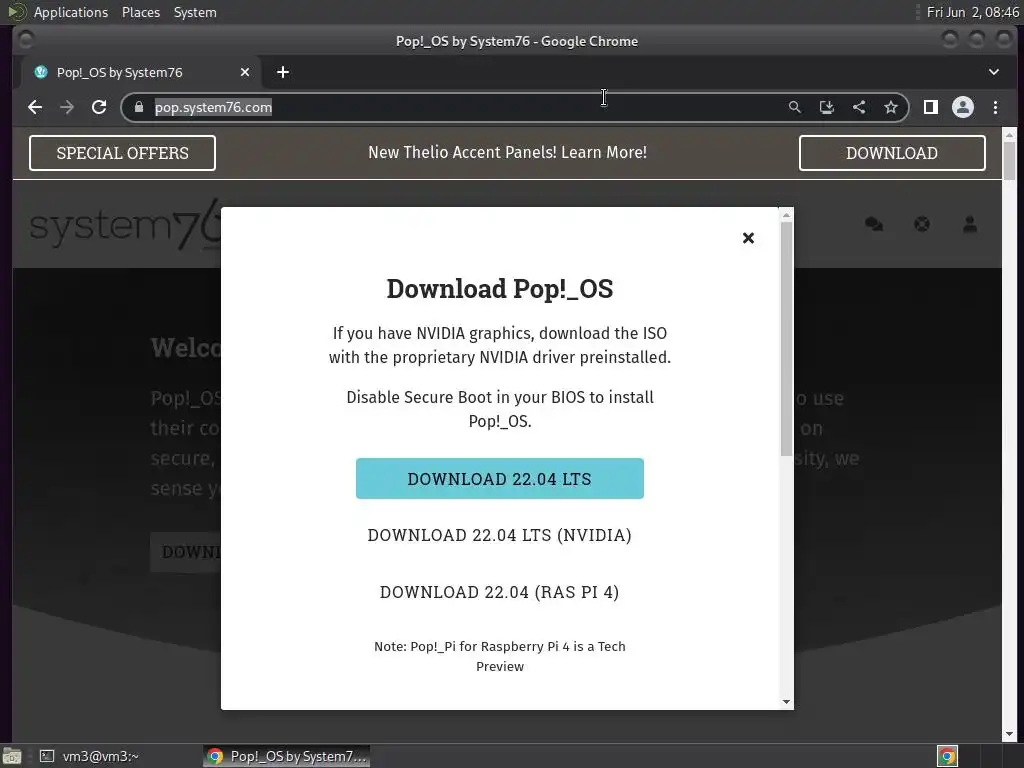Click the Chrome window menu button in title bar
The width and height of the screenshot is (1024, 768).
click(x=26, y=40)
